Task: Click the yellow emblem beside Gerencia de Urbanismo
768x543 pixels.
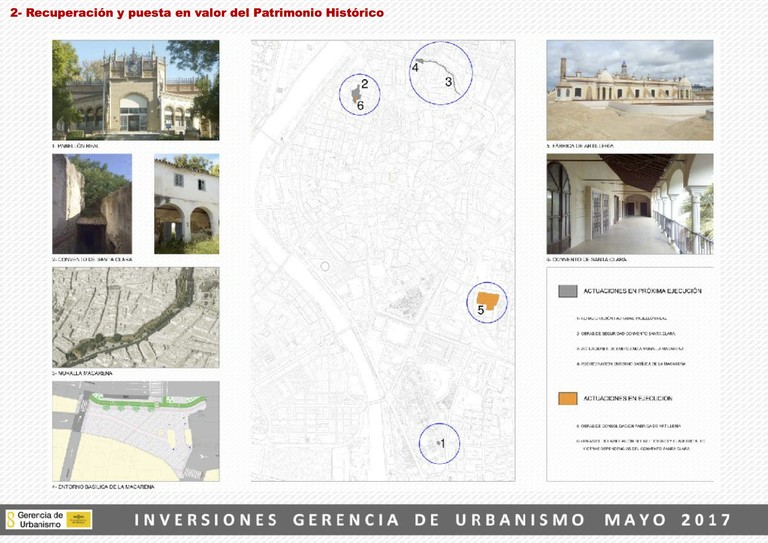Action: 79,519
